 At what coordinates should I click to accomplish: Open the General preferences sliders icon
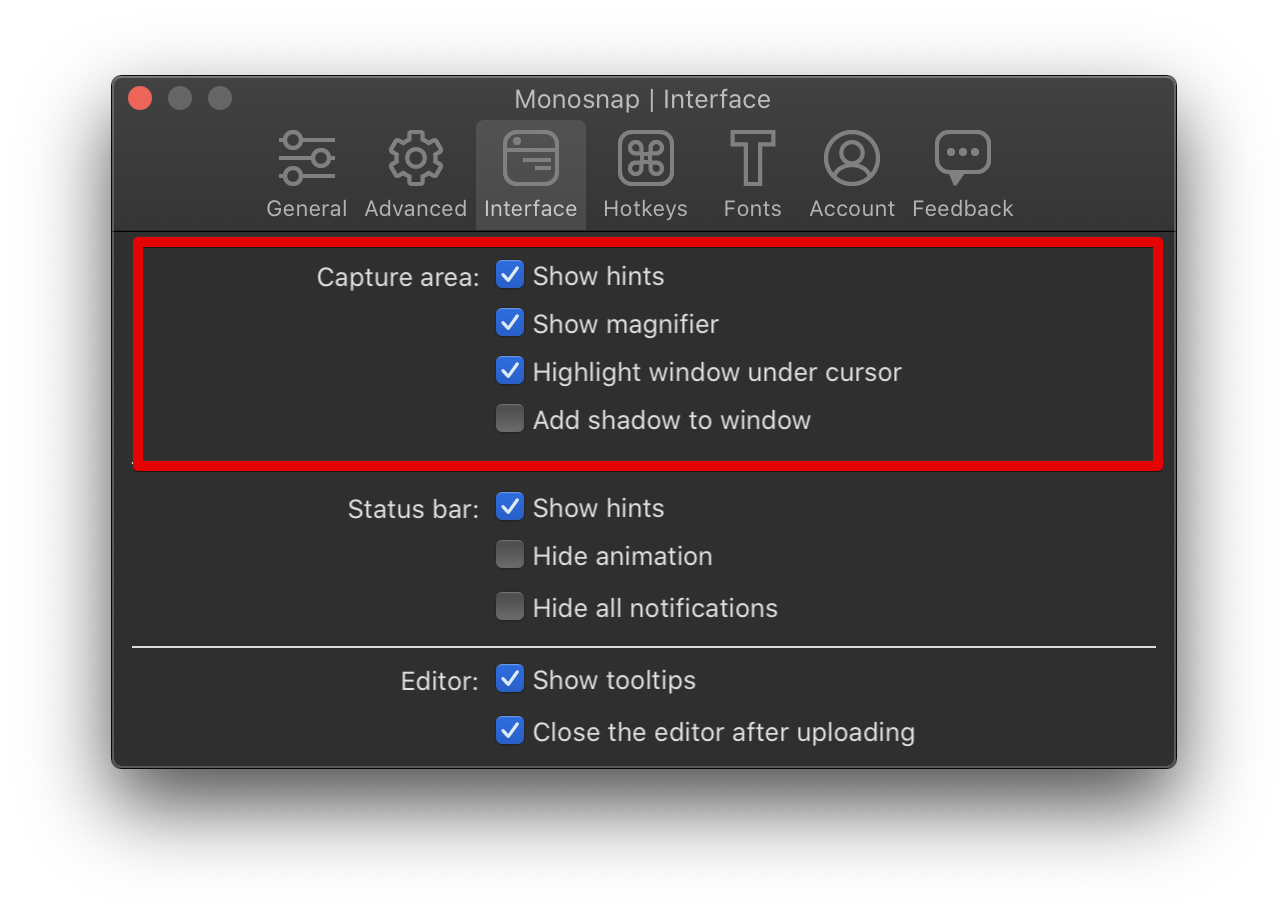tap(306, 159)
